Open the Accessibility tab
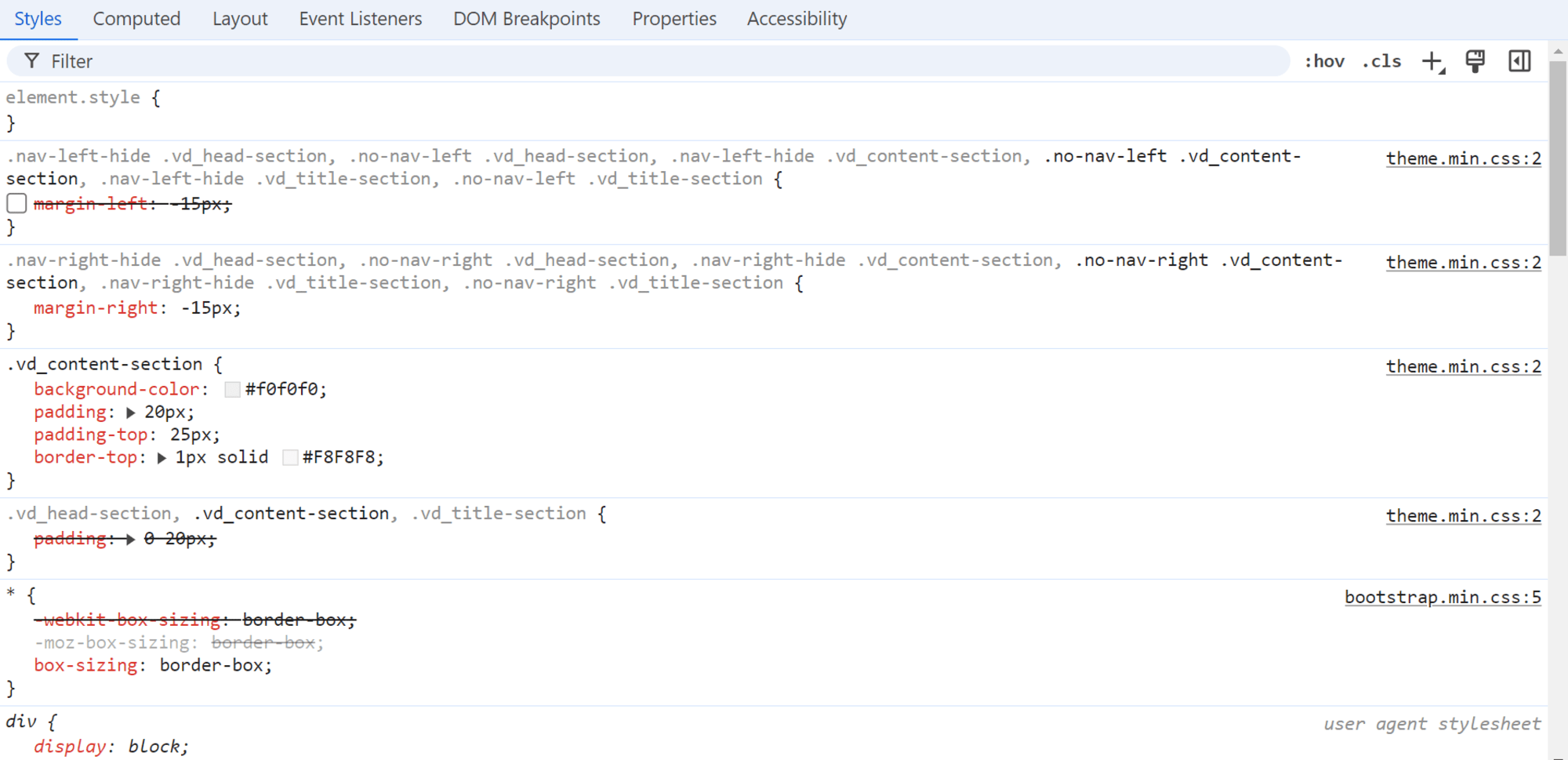Screen dimensions: 1568x760 (x=797, y=18)
